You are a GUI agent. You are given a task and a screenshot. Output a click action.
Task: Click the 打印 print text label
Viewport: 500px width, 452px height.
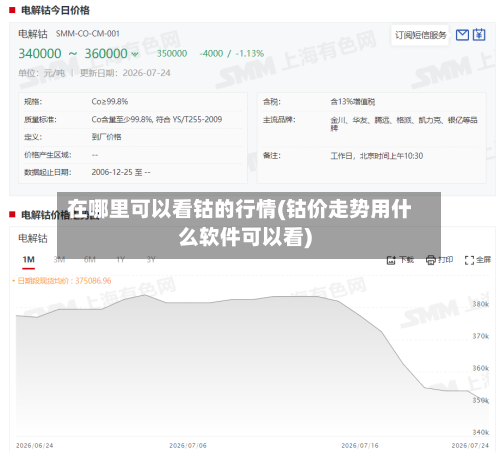click(x=445, y=260)
